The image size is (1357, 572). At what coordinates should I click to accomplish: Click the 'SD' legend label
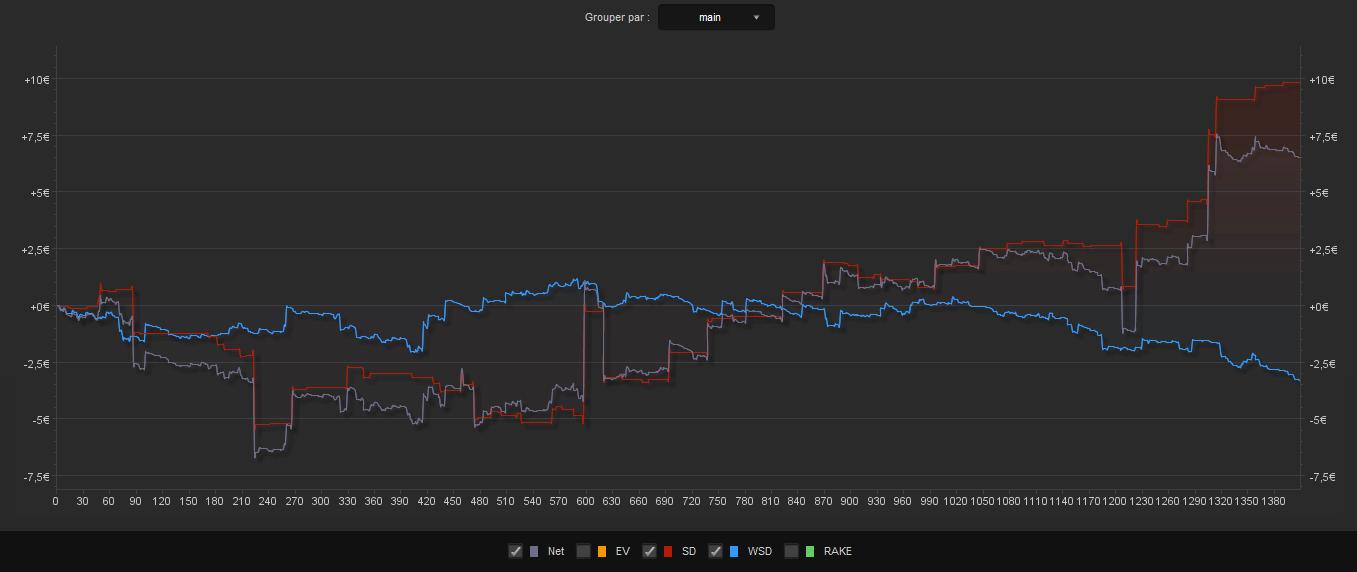[x=689, y=551]
